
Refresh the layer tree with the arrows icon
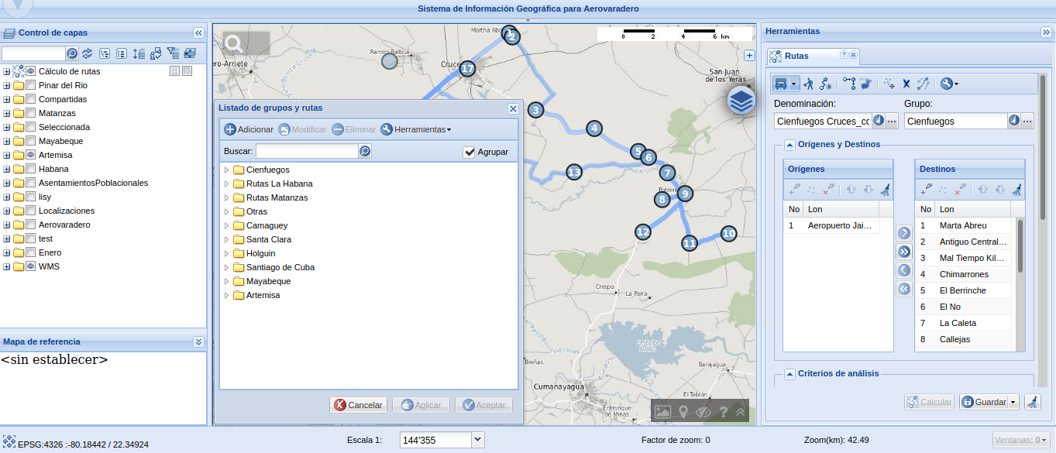coord(87,53)
